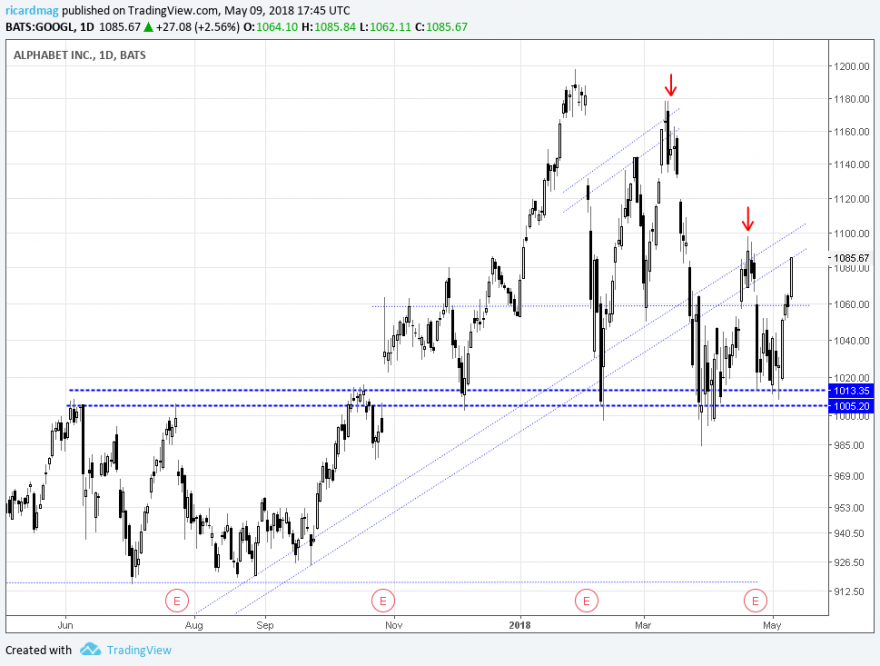The width and height of the screenshot is (880, 666).
Task: Click the 969.00 price axis label
Action: click(x=850, y=476)
